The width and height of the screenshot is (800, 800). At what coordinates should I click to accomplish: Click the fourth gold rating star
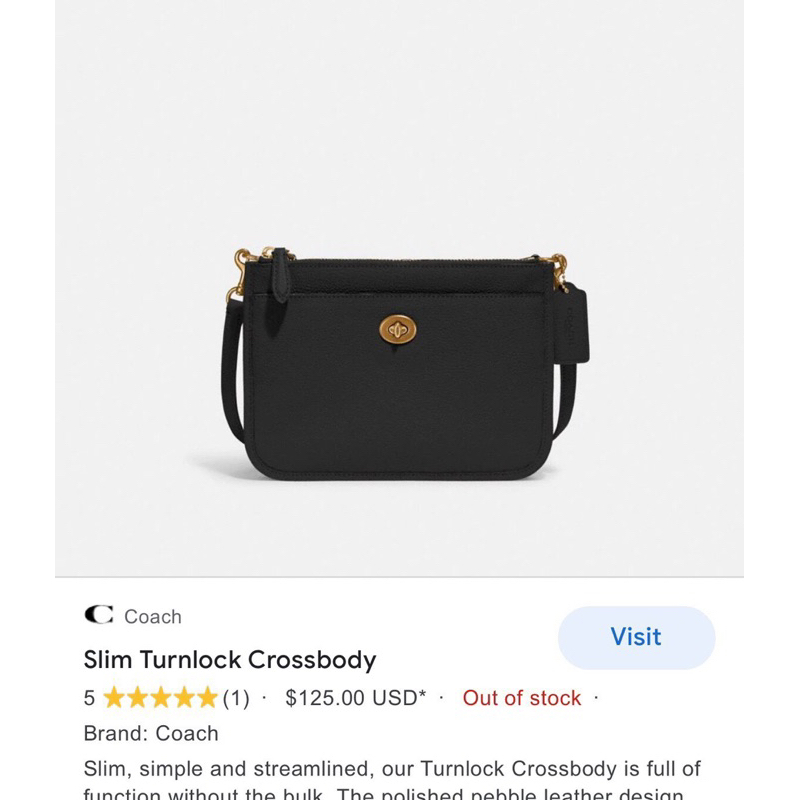coord(184,698)
